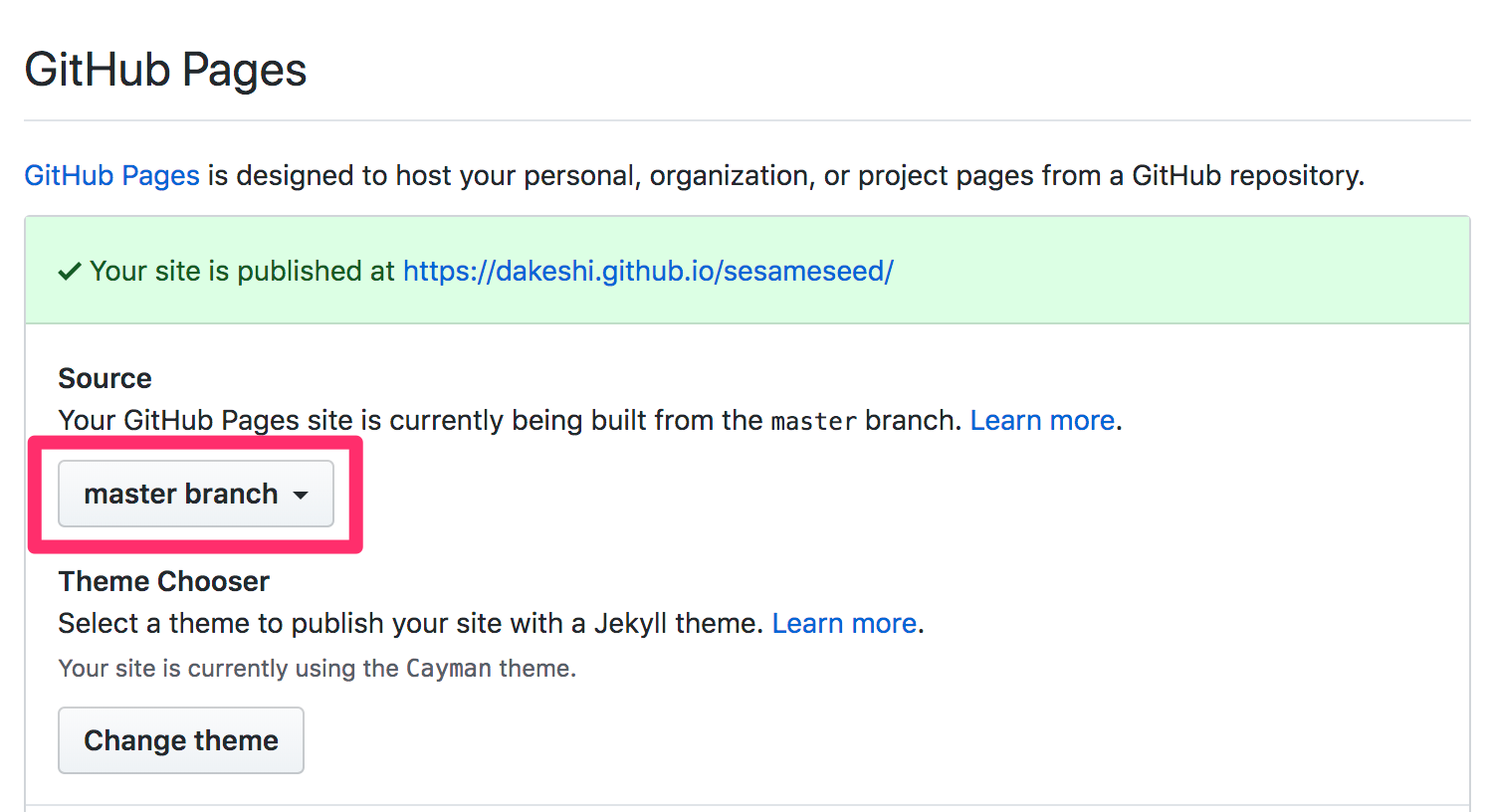Screen dimensions: 1493x812
Task: Click the "Your site is published at" text
Action: pyautogui.click(x=242, y=272)
